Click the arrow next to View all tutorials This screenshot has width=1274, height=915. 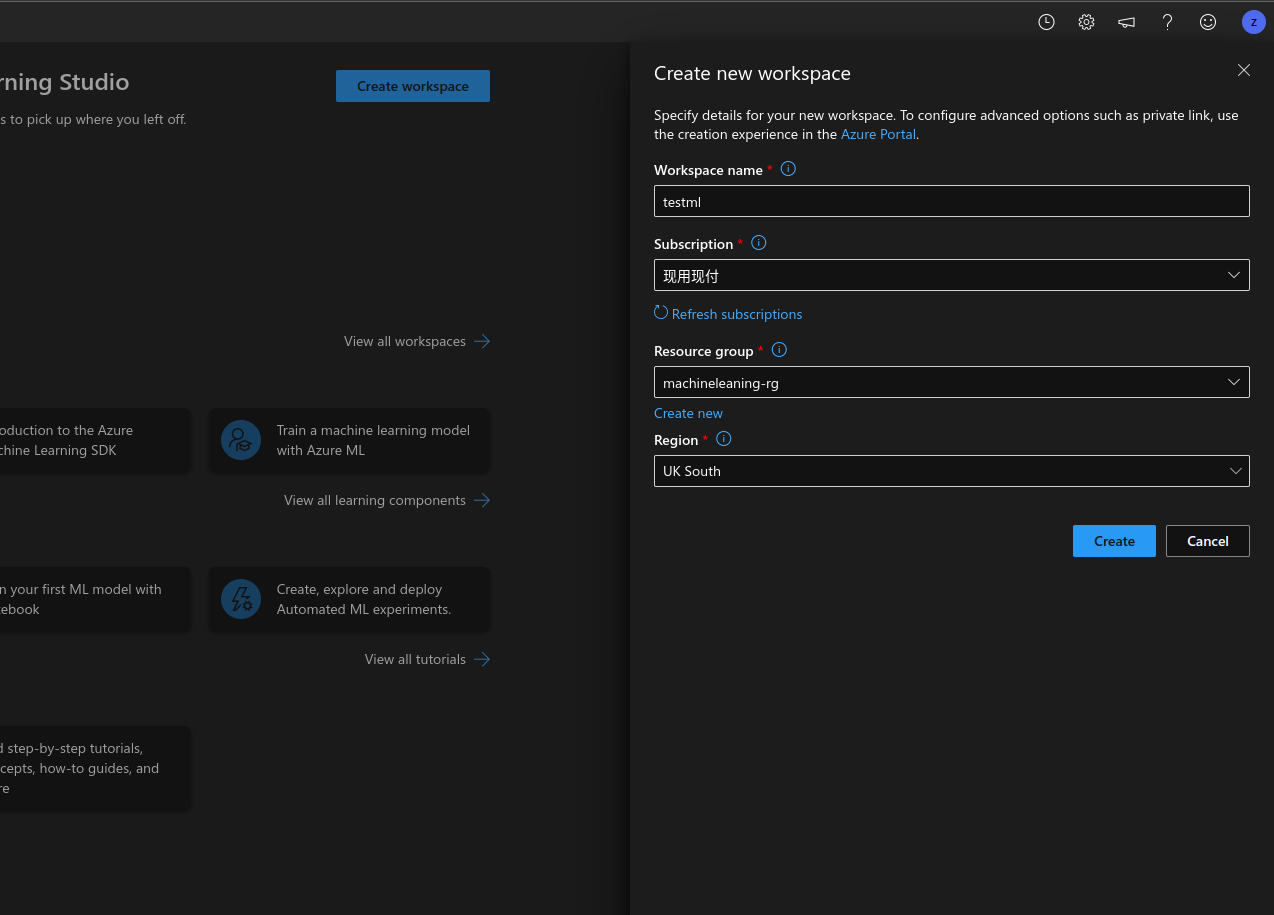[x=482, y=659]
